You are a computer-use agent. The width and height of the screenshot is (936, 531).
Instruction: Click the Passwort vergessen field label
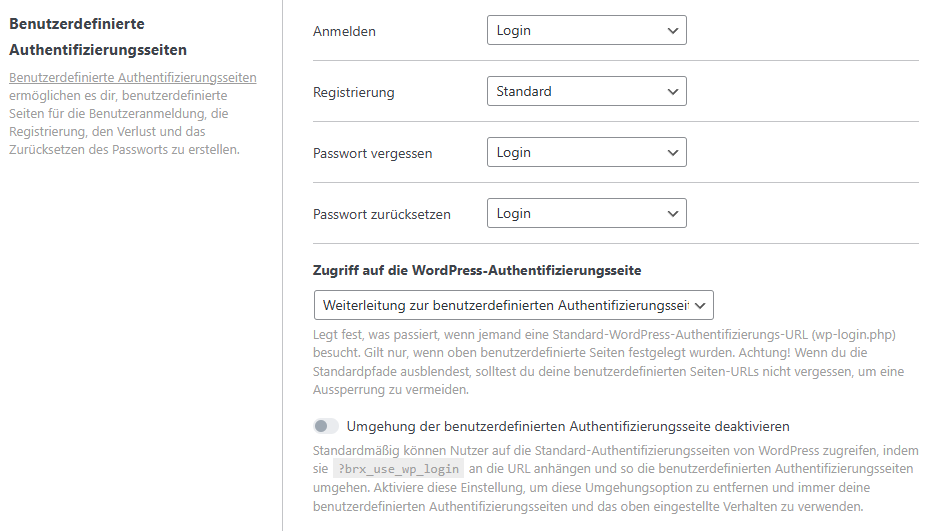(373, 154)
